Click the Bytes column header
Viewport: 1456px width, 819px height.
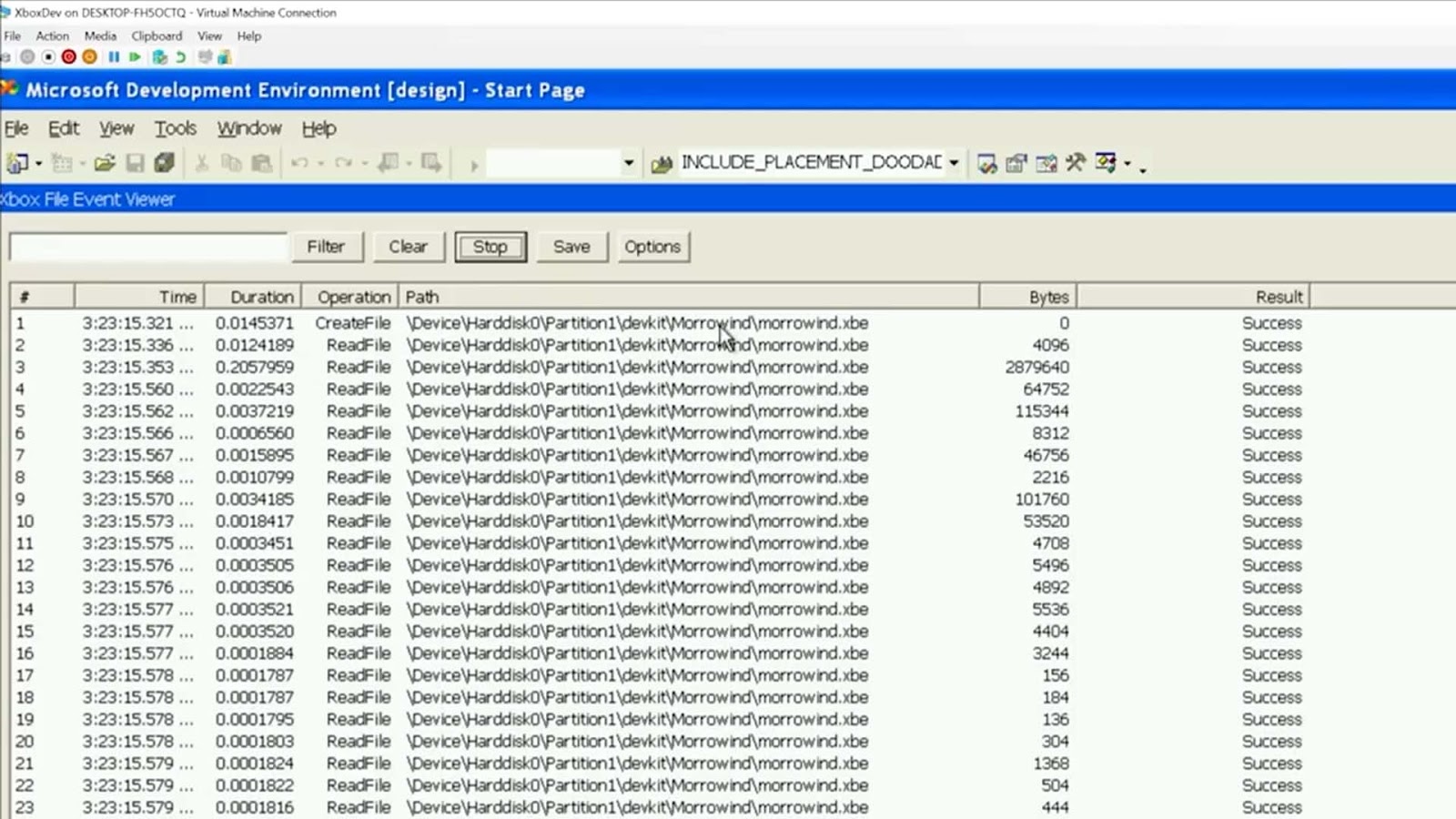1028,297
